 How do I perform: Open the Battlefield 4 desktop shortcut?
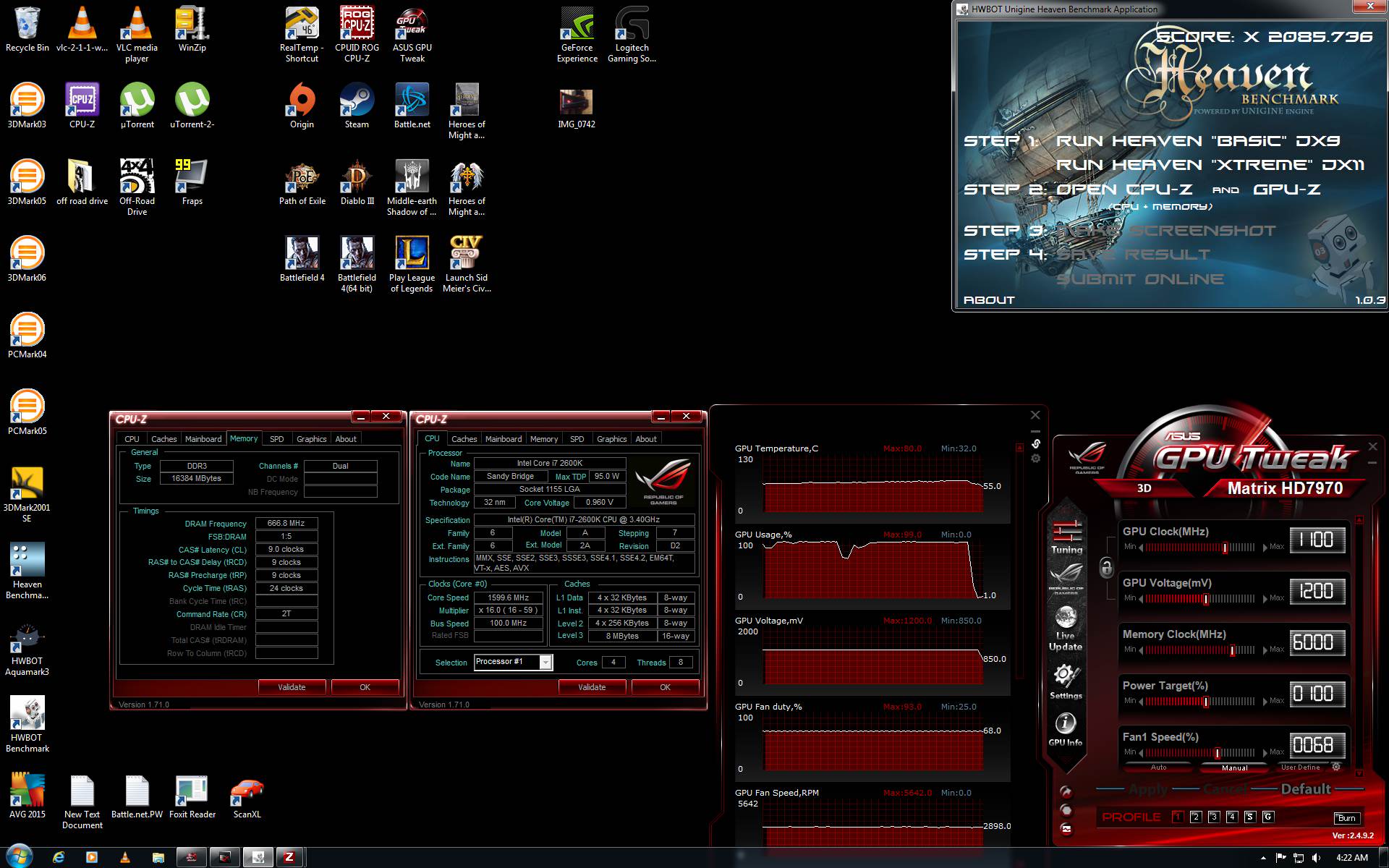pyautogui.click(x=302, y=259)
